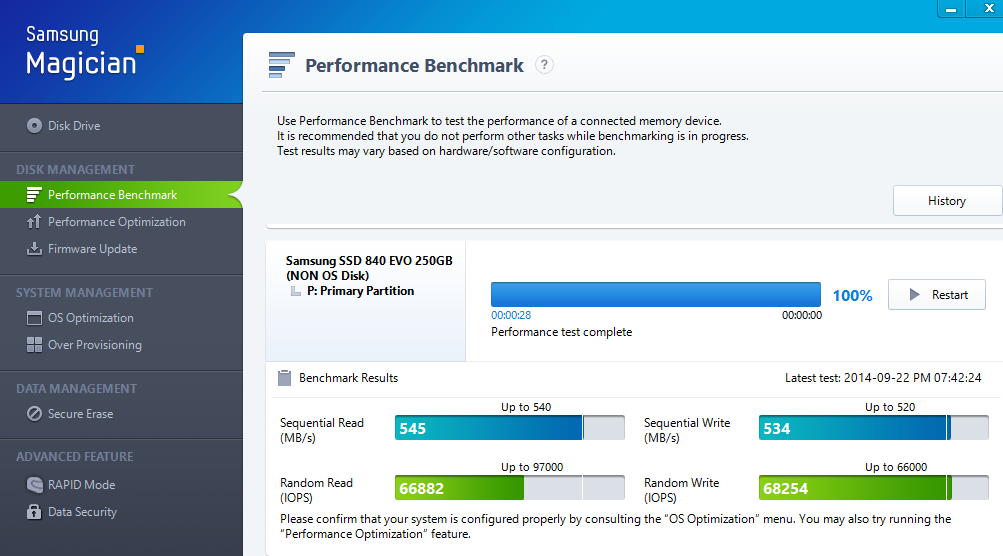Click the Performance Benchmark header icon
This screenshot has width=1003, height=556.
coord(281,65)
